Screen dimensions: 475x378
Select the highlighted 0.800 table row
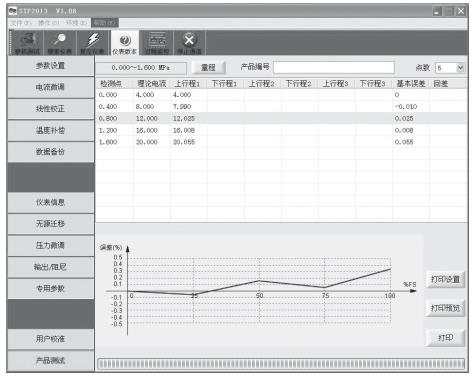281,118
